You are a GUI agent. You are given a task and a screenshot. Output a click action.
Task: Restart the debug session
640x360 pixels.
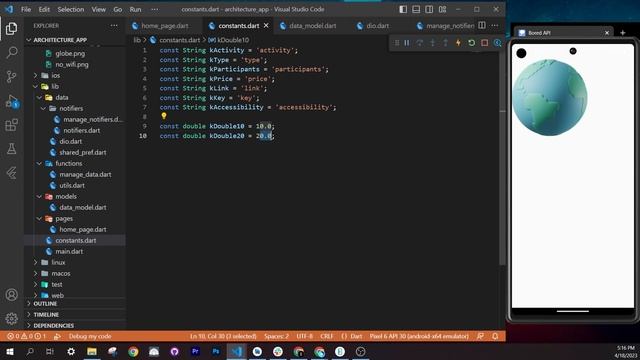click(x=471, y=43)
